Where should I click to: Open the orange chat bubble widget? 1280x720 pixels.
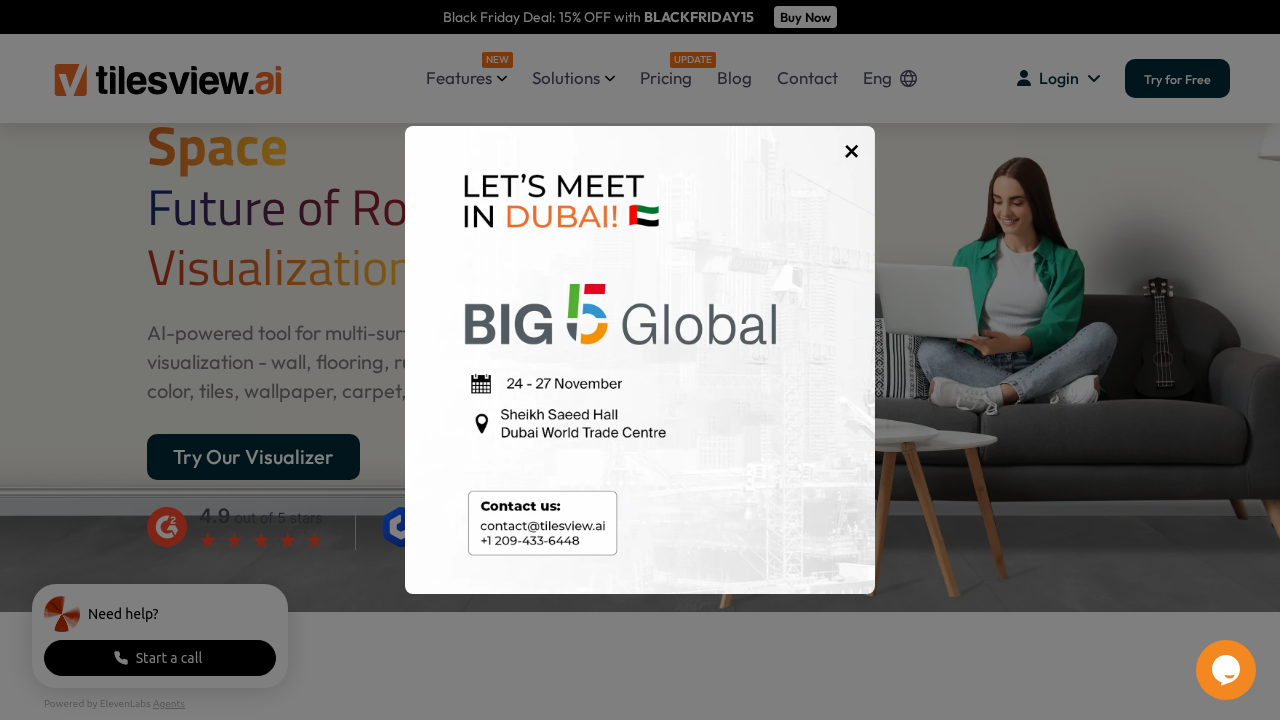click(x=1225, y=669)
